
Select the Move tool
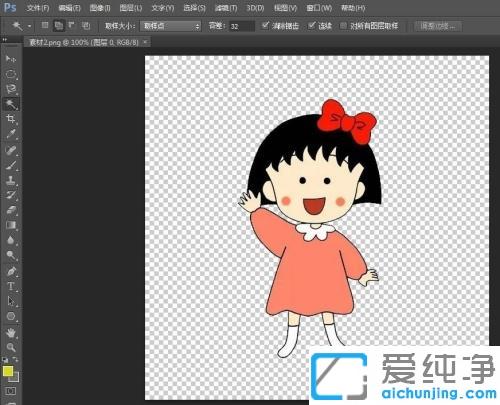coord(11,59)
